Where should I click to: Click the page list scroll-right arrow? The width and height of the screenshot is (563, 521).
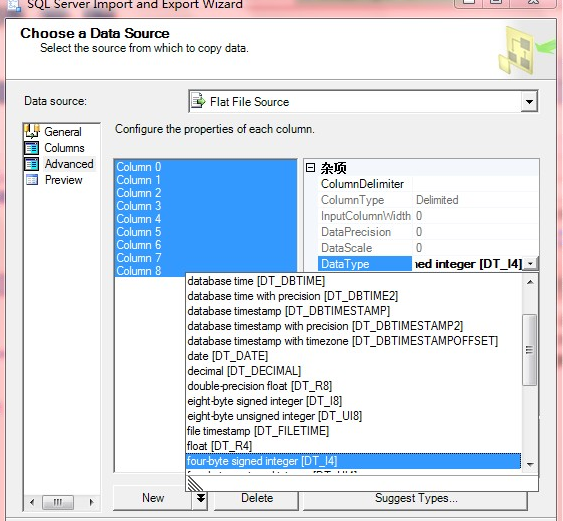91,502
